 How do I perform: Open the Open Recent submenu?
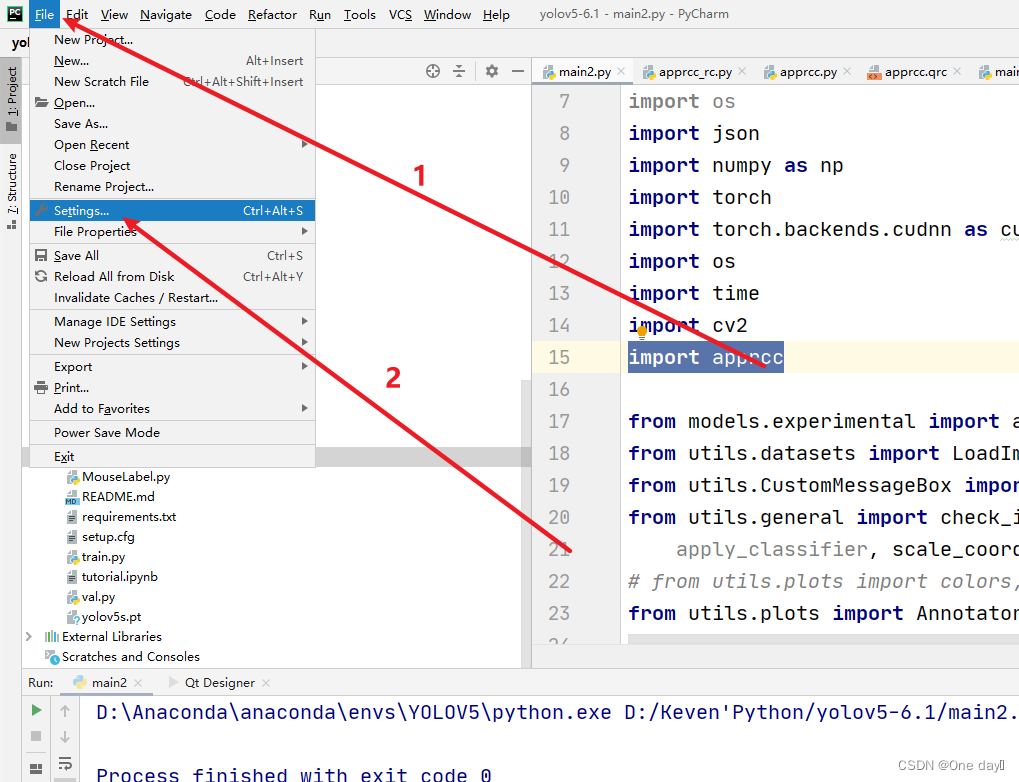click(x=93, y=144)
